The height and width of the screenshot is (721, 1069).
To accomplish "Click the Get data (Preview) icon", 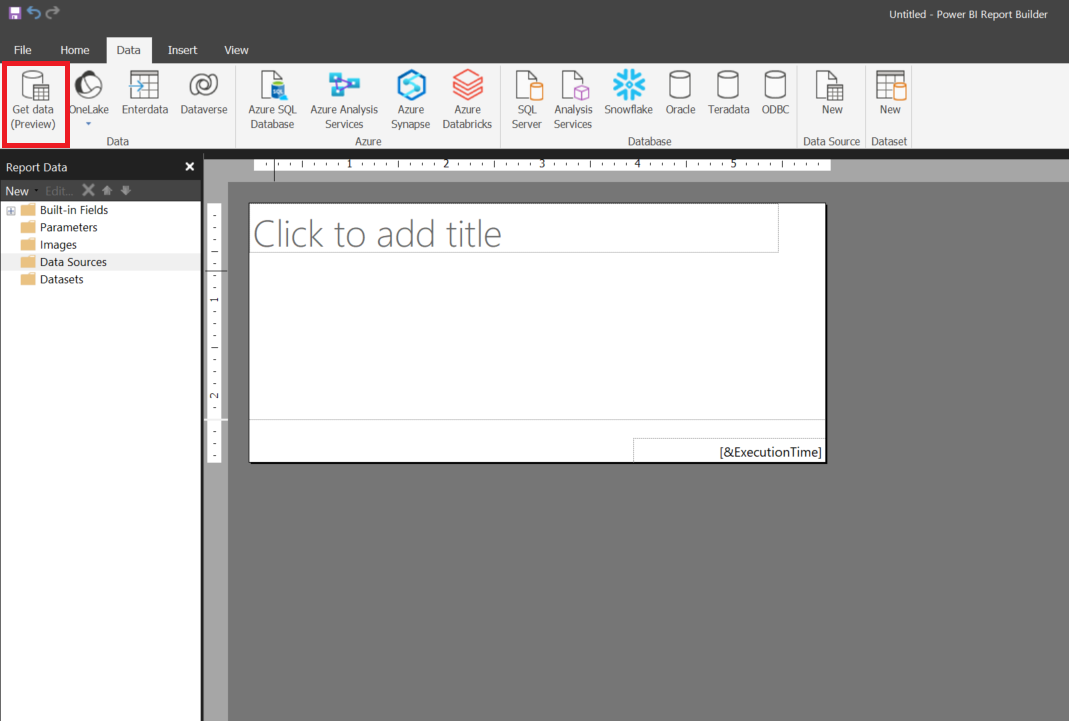I will point(35,101).
